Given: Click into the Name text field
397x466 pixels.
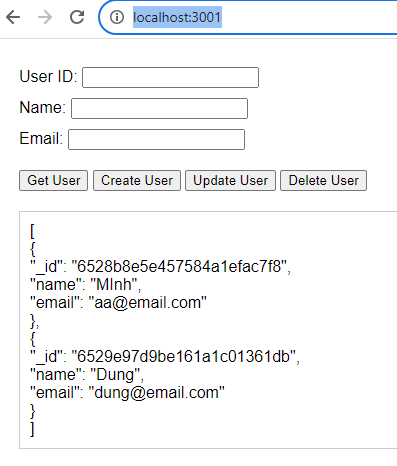Looking at the screenshot, I should tap(159, 108).
